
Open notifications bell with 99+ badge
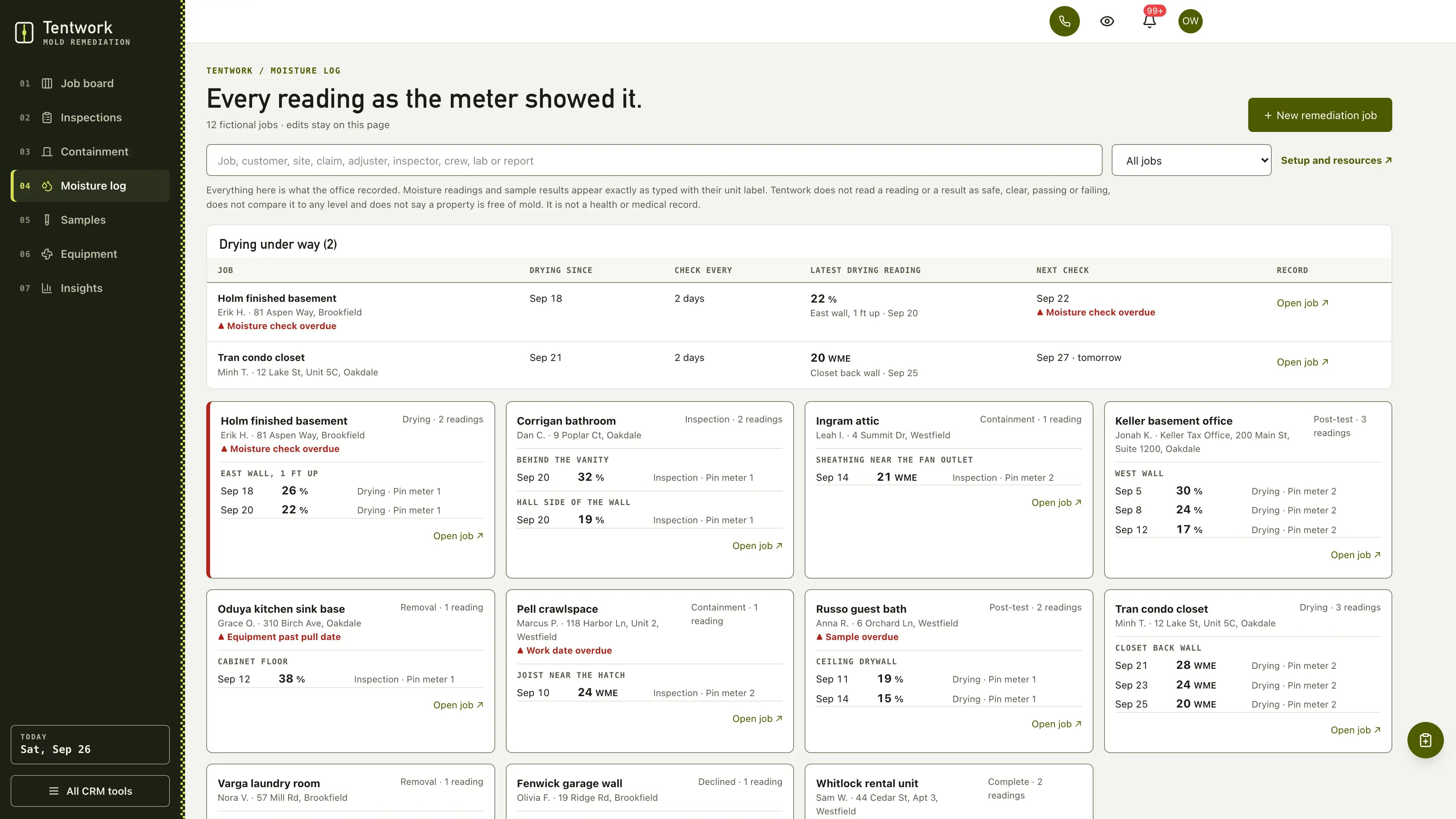pyautogui.click(x=1149, y=22)
